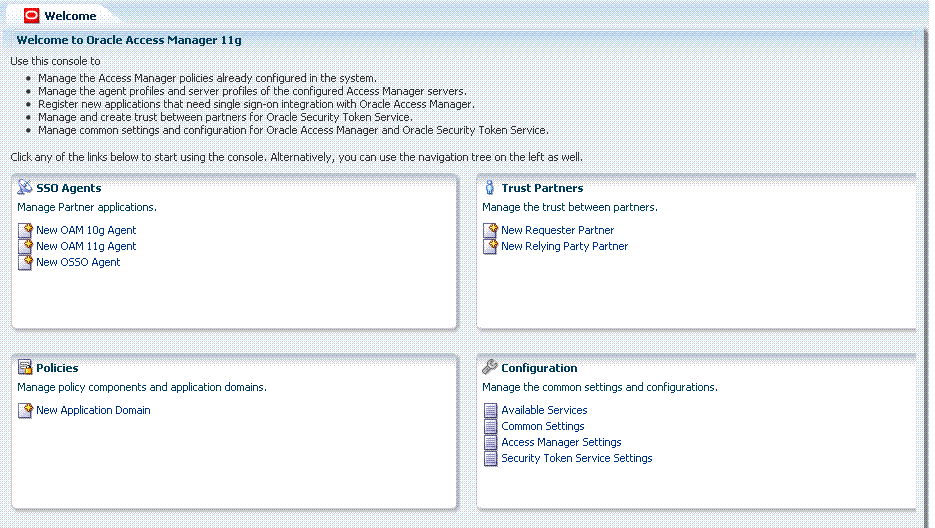The image size is (935, 528).
Task: Click the 'Welcome to Oracle Access Manager 11g' title
Action: click(x=129, y=40)
